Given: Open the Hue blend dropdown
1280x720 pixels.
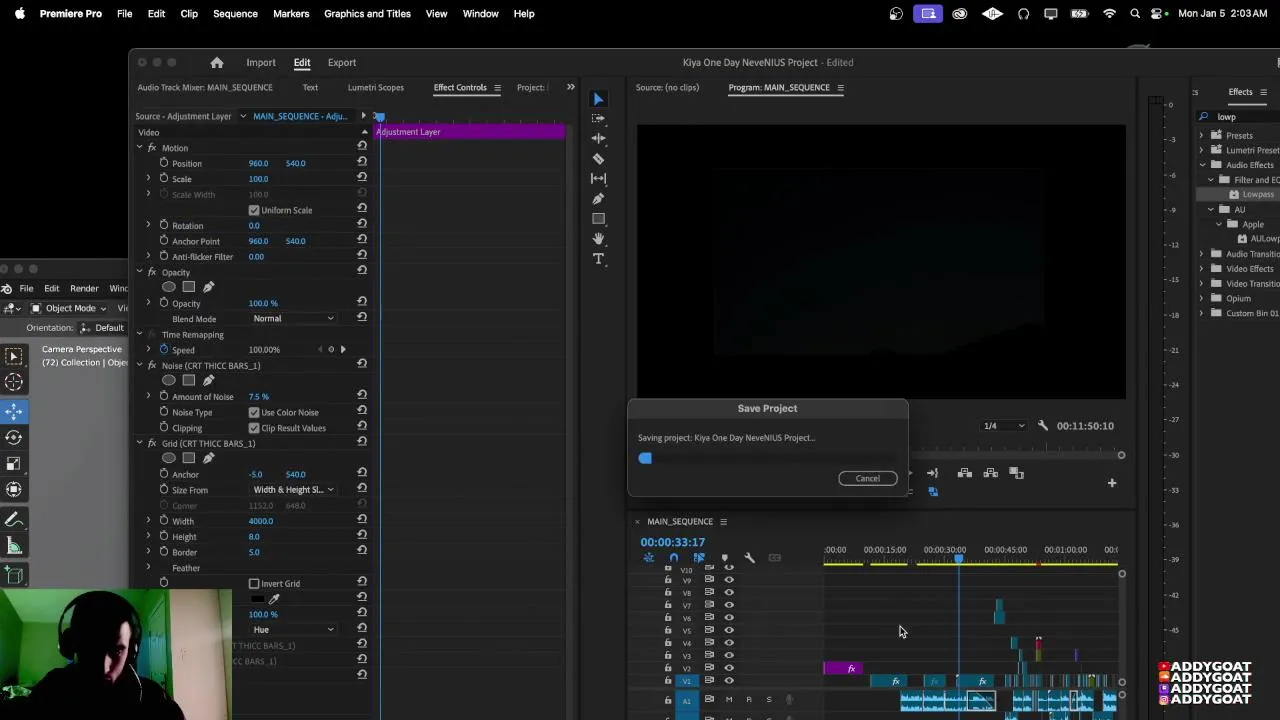Looking at the screenshot, I should click(293, 630).
